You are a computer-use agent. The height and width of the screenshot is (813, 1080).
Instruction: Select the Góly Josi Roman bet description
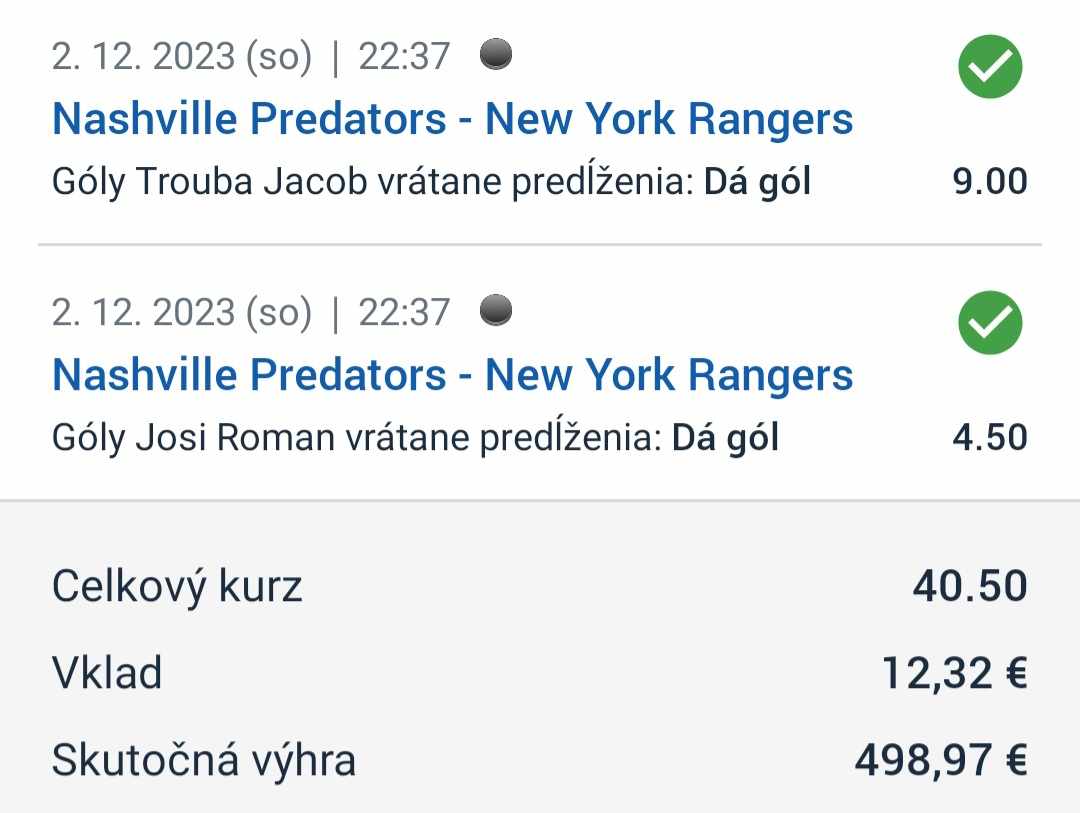click(x=415, y=438)
